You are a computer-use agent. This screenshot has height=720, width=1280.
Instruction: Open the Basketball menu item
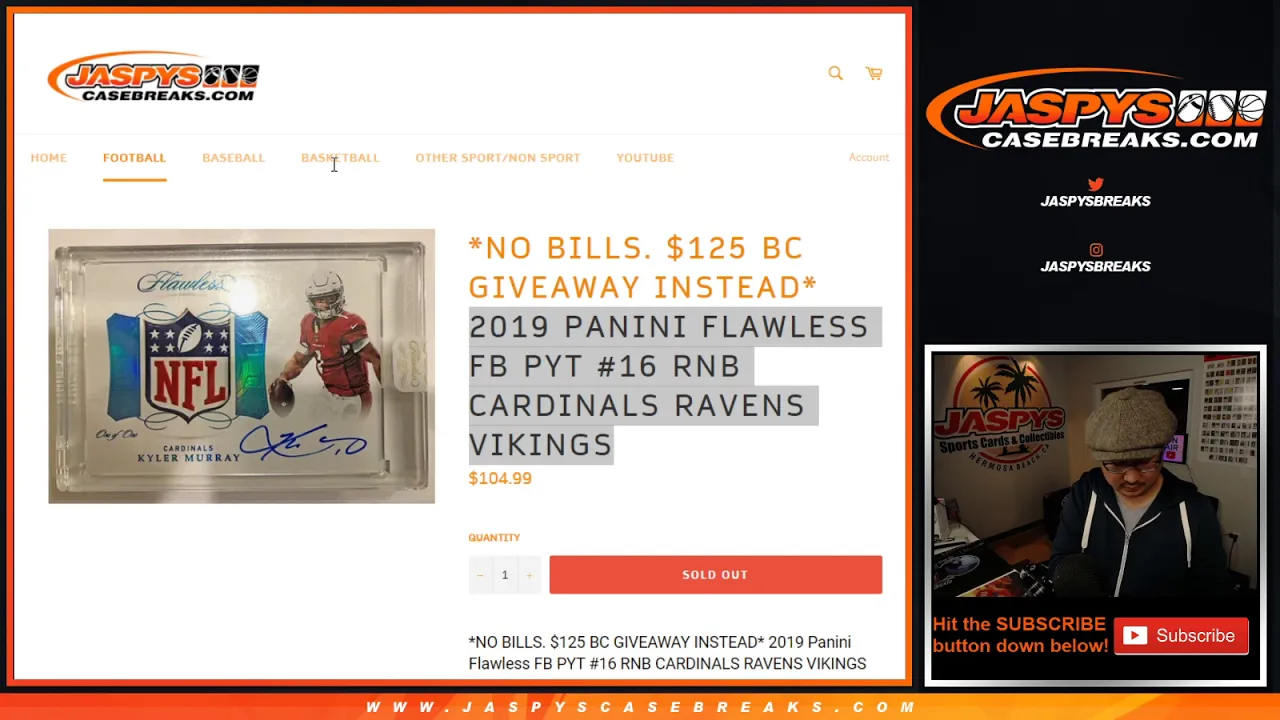[x=340, y=158]
